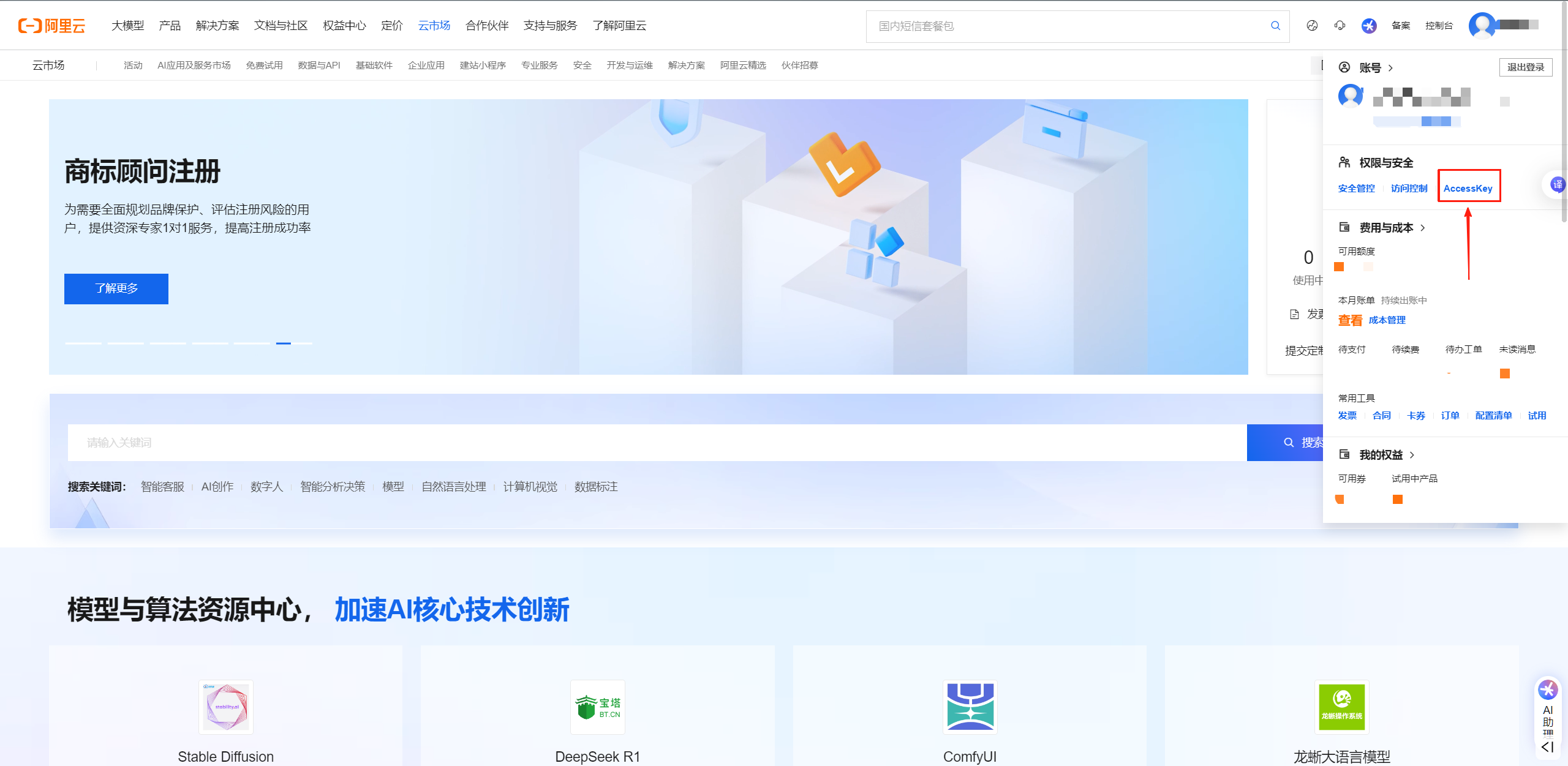Click the Alibaba Cloud logo

coord(51,26)
